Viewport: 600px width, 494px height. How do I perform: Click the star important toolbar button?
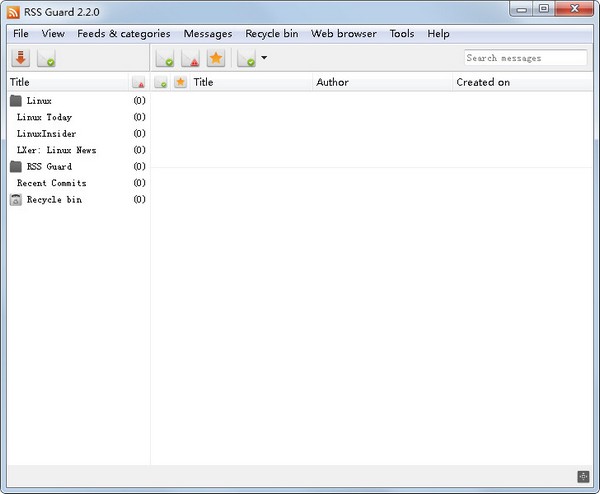(x=215, y=58)
